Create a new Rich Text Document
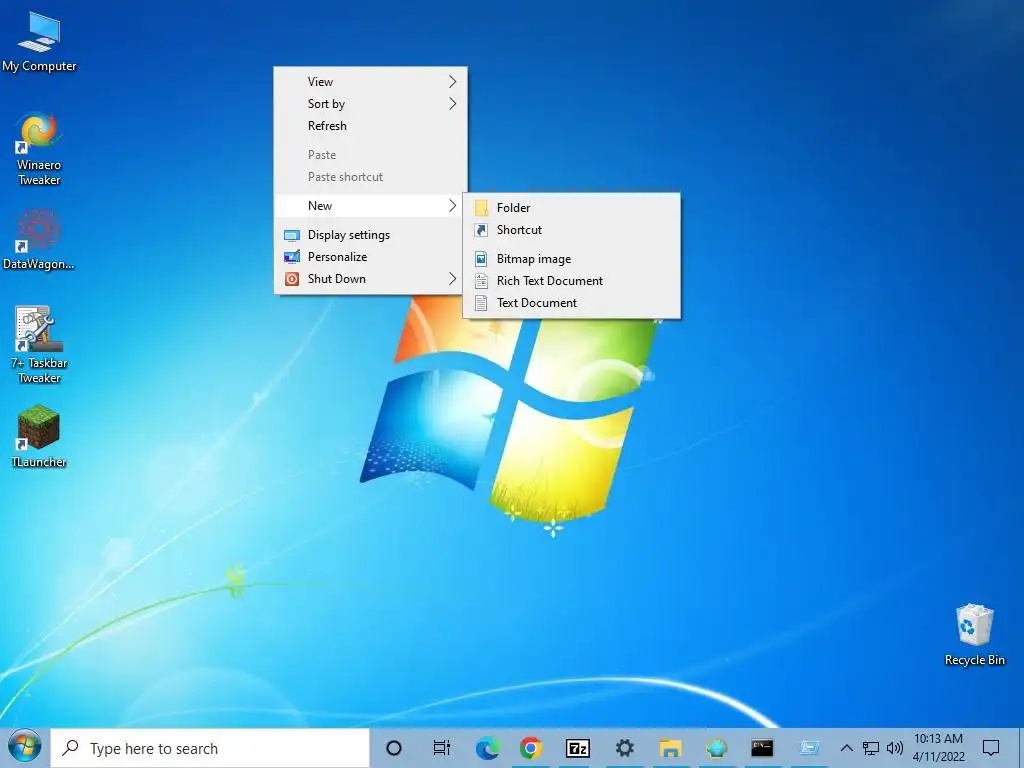The image size is (1024, 768). coord(571,281)
